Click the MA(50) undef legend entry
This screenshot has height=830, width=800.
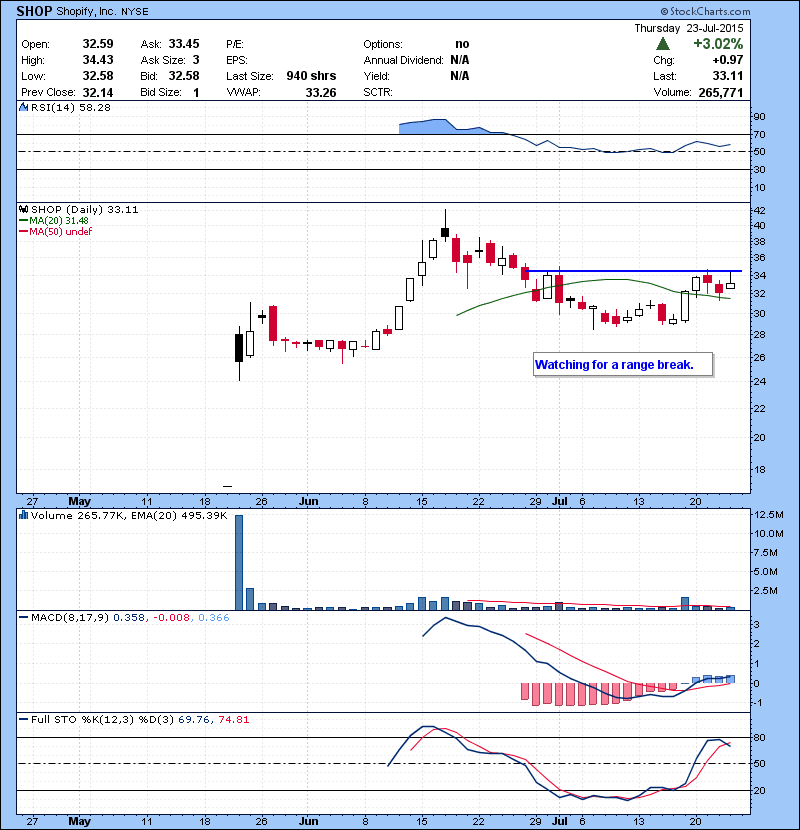click(56, 231)
